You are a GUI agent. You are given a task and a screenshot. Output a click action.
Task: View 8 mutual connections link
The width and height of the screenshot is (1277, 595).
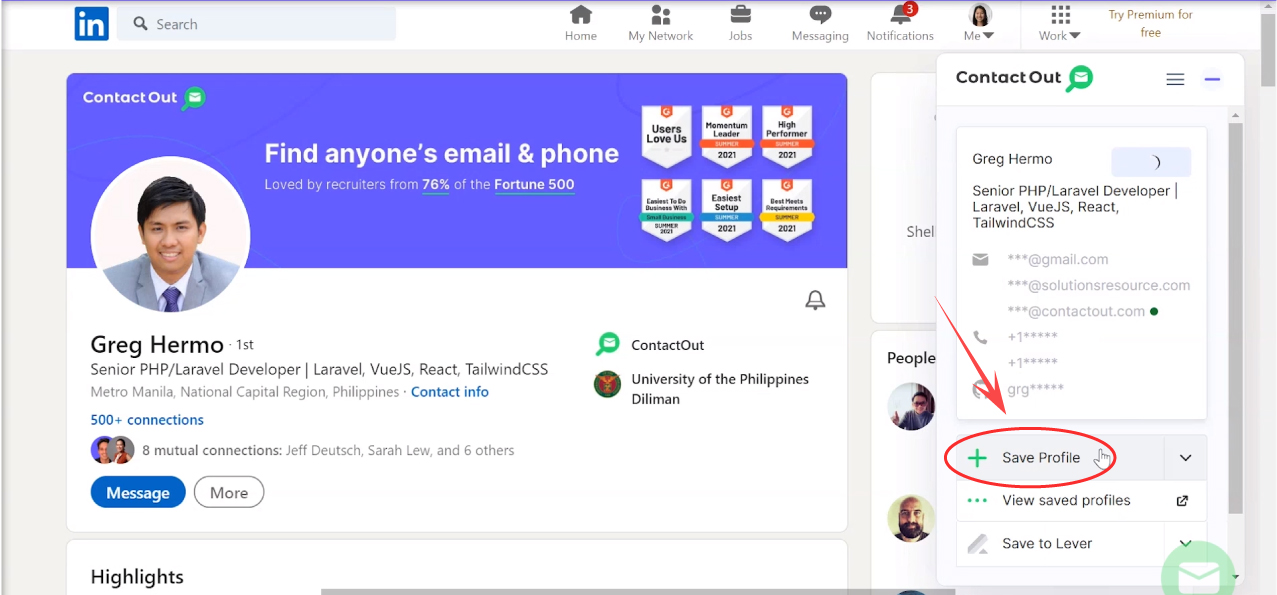(328, 451)
